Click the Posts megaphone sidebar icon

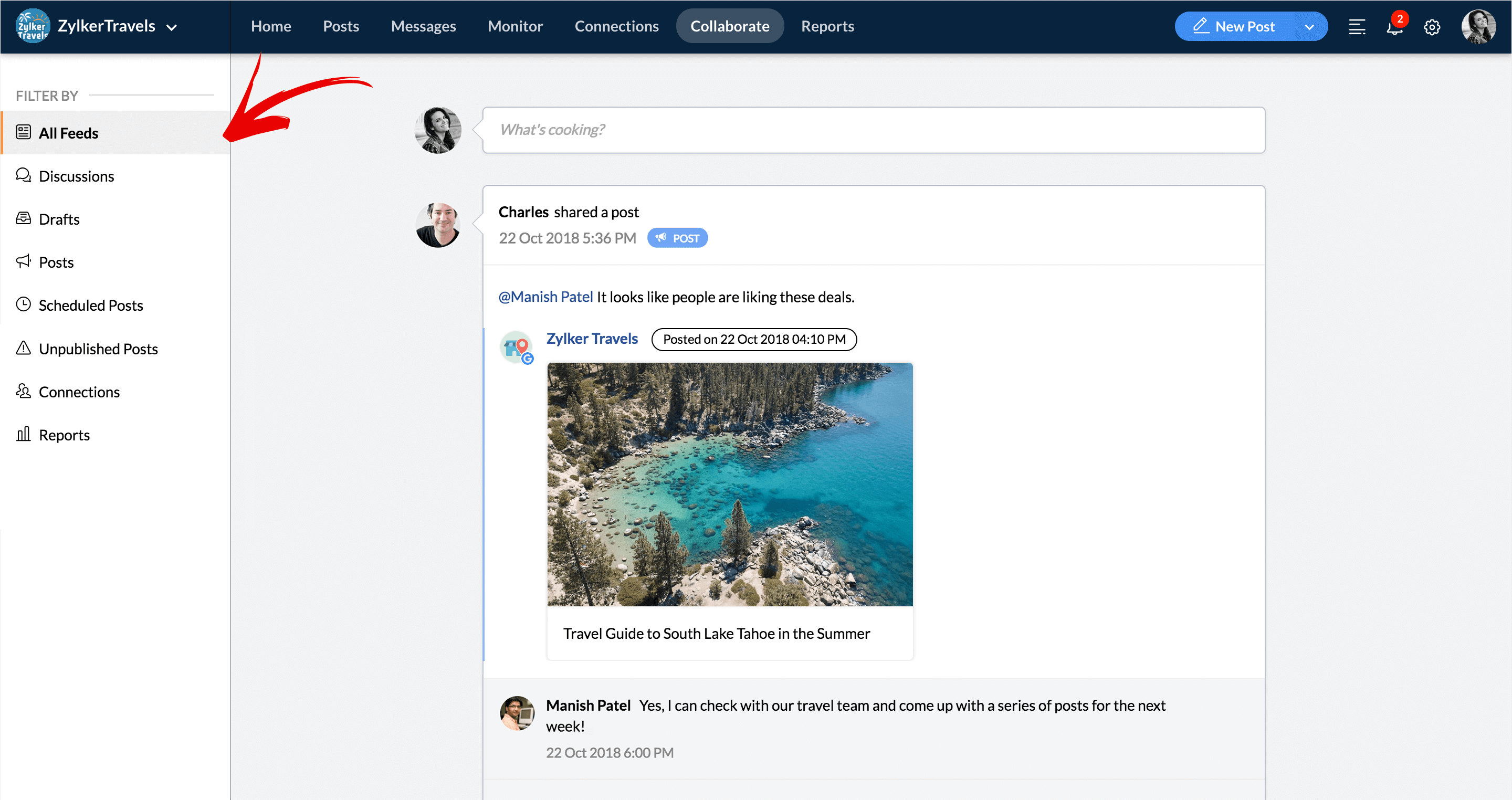coord(24,262)
